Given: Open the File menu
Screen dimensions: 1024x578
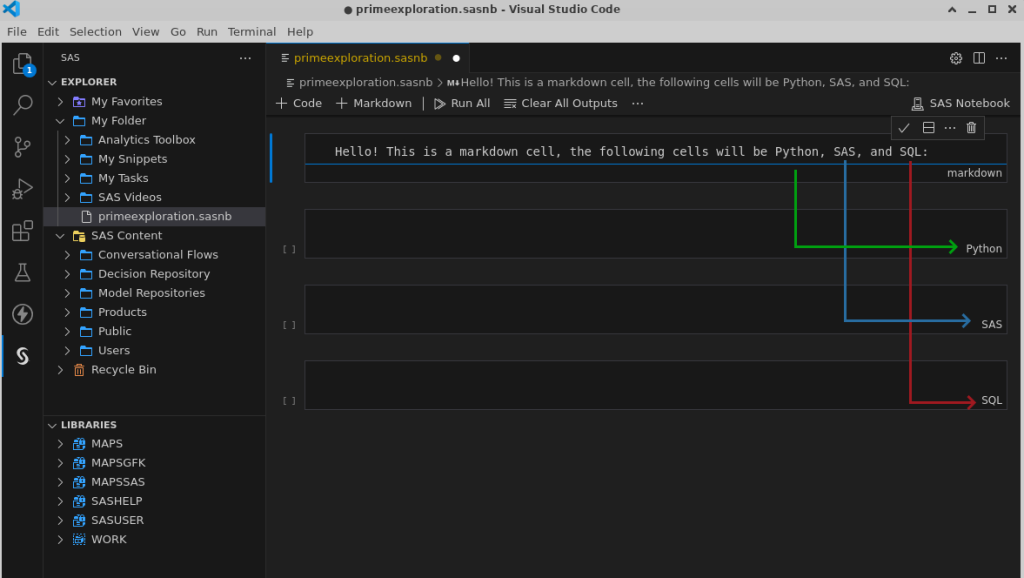Looking at the screenshot, I should tap(17, 32).
